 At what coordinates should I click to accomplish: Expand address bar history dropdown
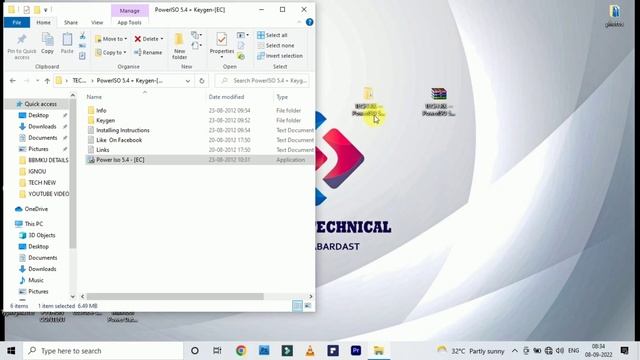tap(188, 81)
